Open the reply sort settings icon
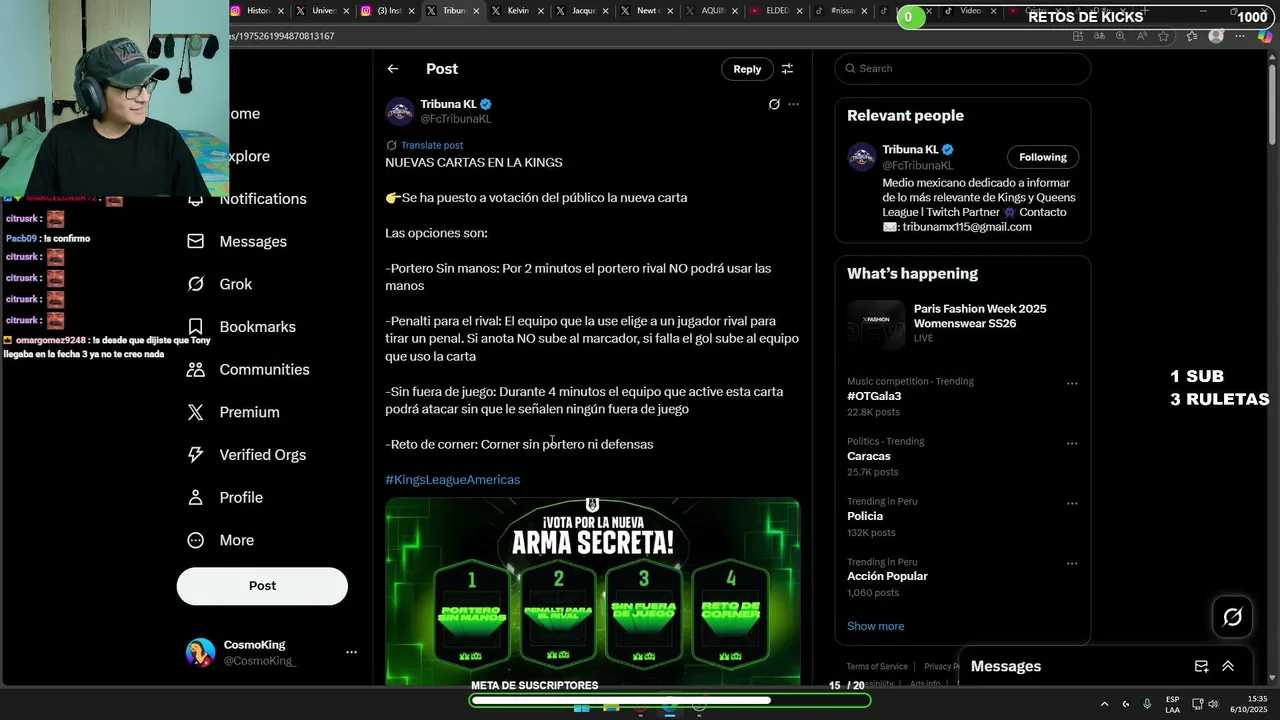Image resolution: width=1280 pixels, height=720 pixels. [x=787, y=69]
